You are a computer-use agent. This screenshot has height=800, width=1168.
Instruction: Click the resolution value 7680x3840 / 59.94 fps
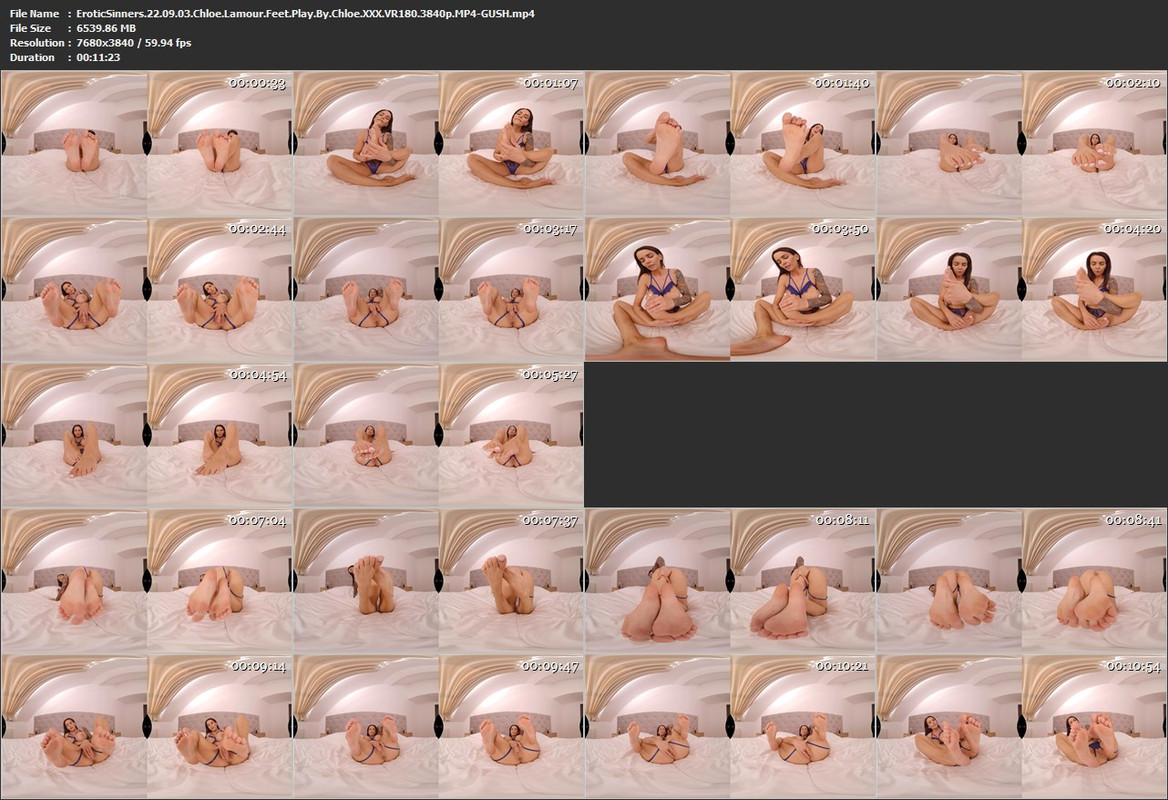tap(134, 42)
